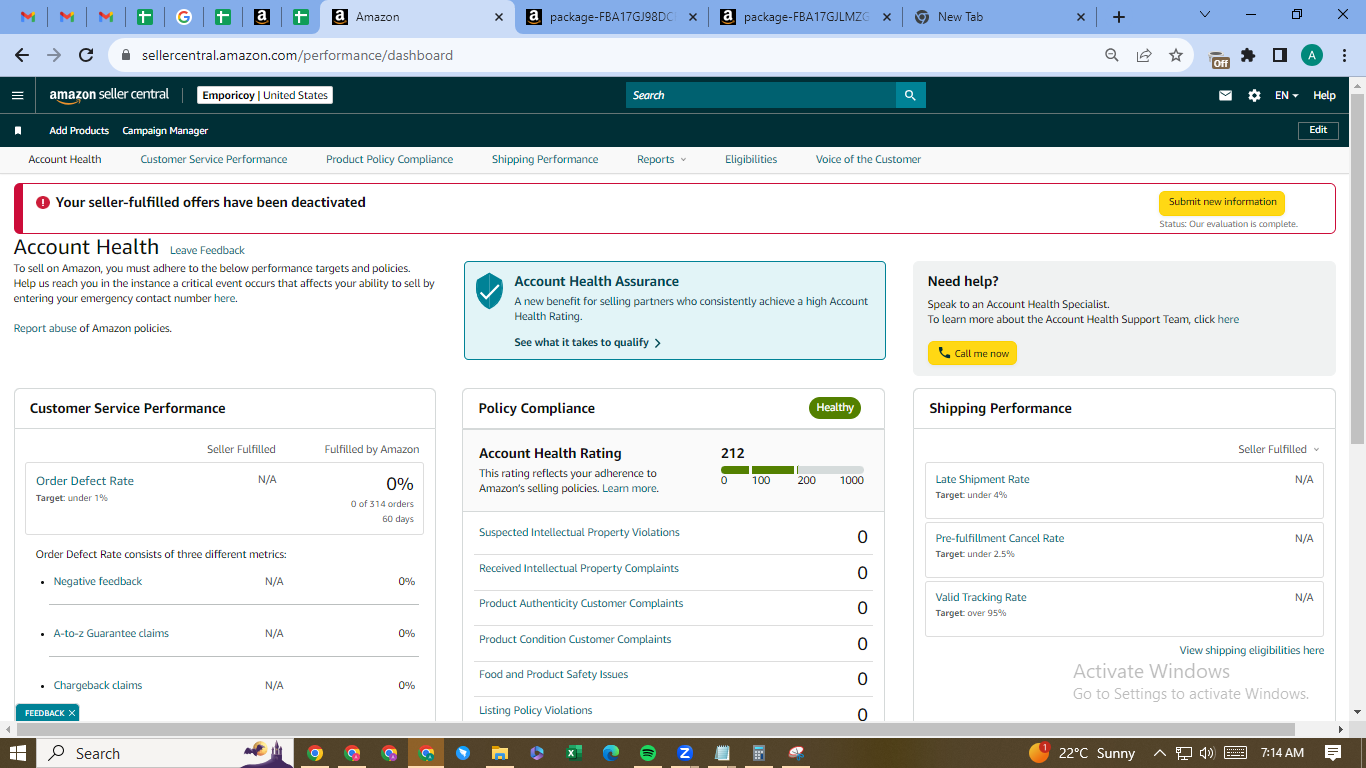Click the Submit new information button

[1222, 202]
